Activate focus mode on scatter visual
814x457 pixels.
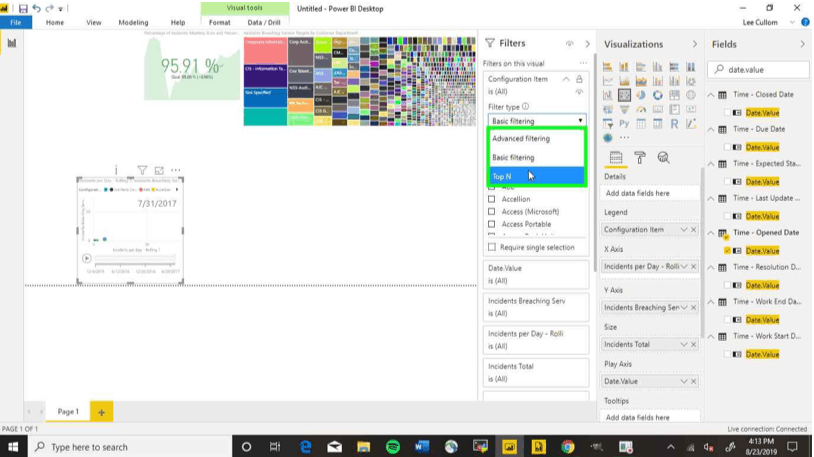159,170
